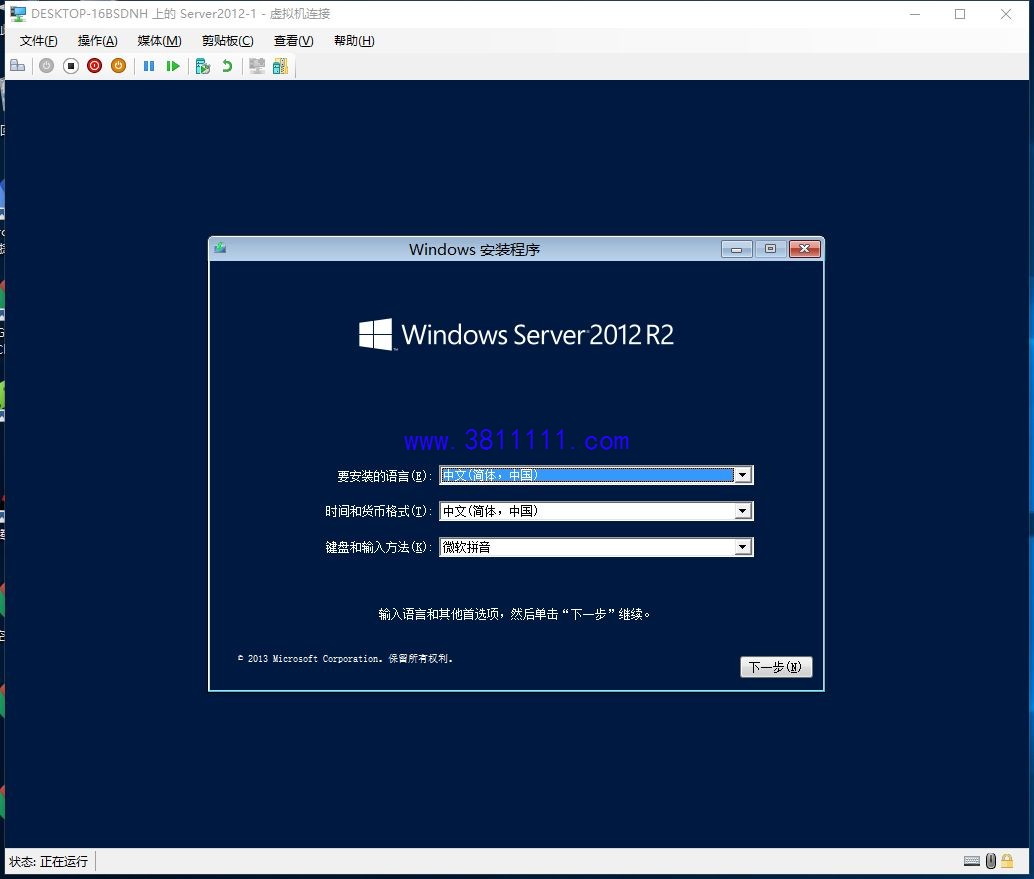Screen dimensions: 1034x879
Task: Close the Windows 安装程序 dialog
Action: [805, 249]
